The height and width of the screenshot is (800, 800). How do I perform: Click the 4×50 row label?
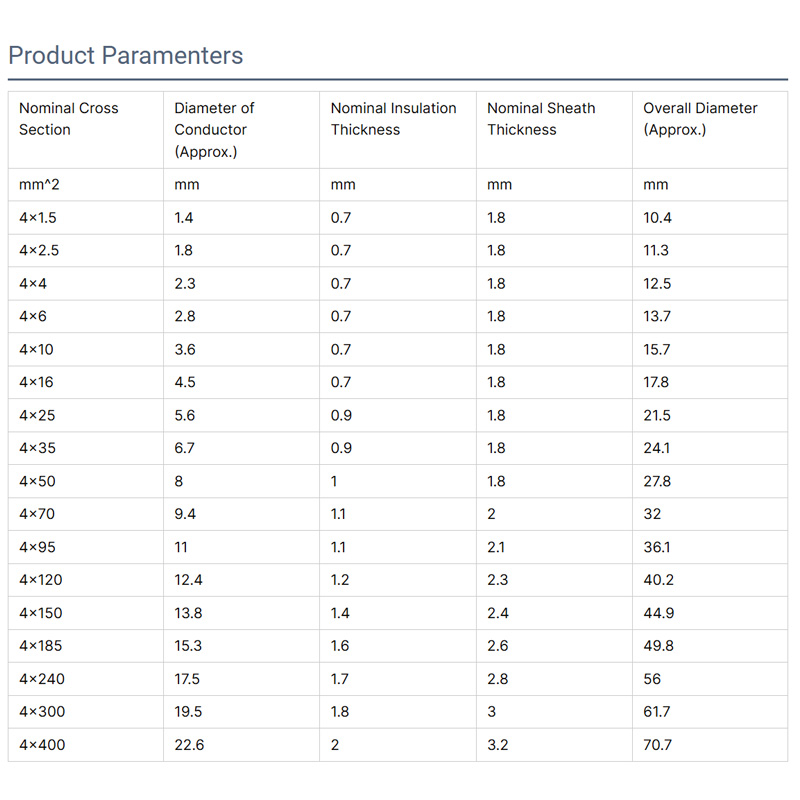pos(38,482)
